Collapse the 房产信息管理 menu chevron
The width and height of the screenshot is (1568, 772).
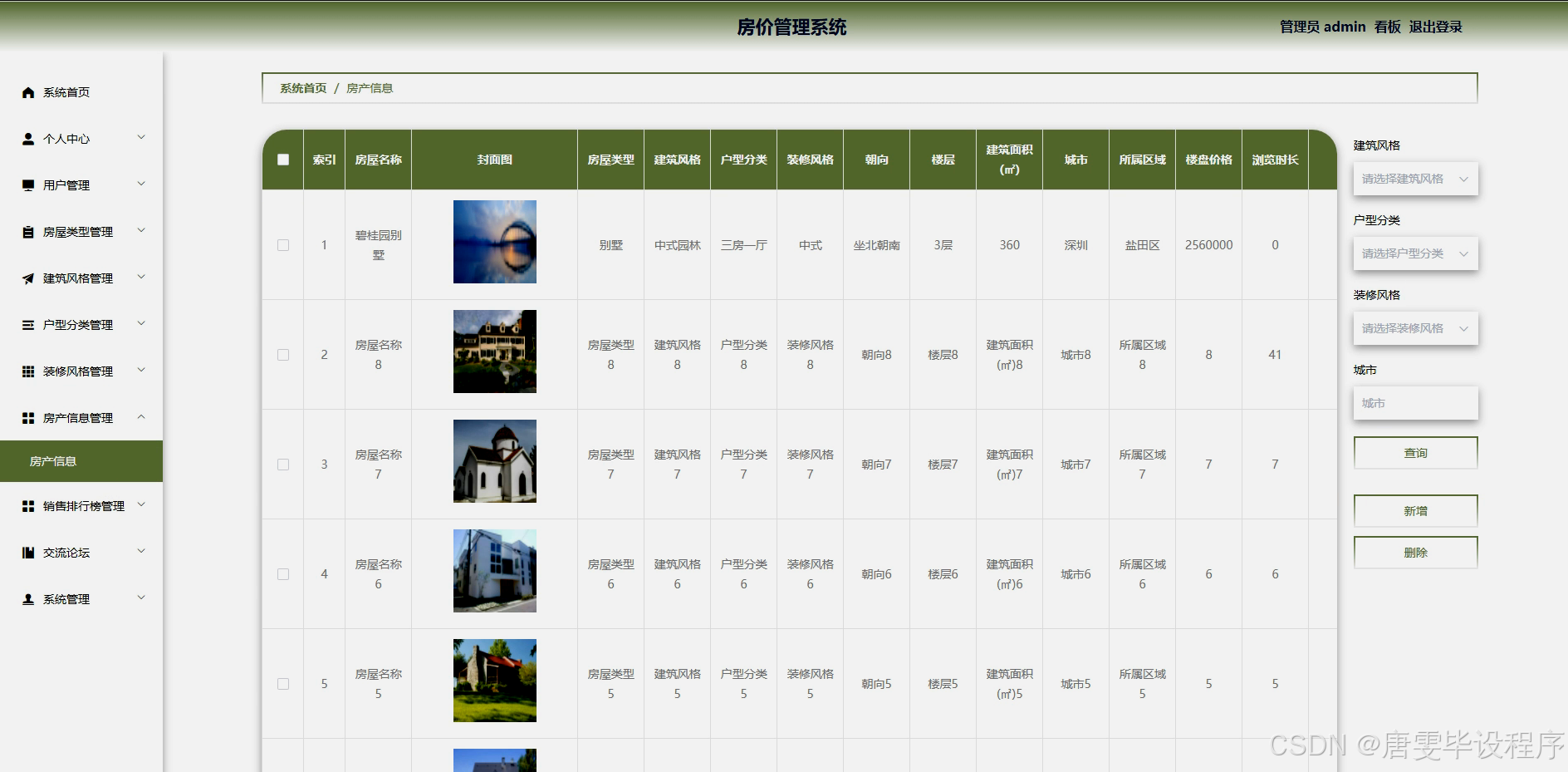(x=141, y=416)
